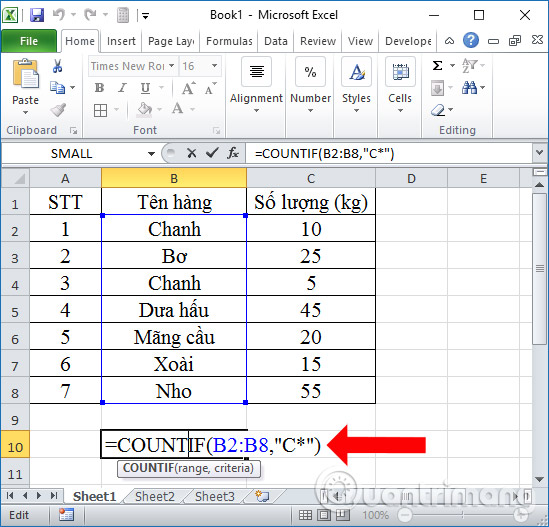The width and height of the screenshot is (549, 527).
Task: Click the Insert Function fx button
Action: tap(233, 153)
